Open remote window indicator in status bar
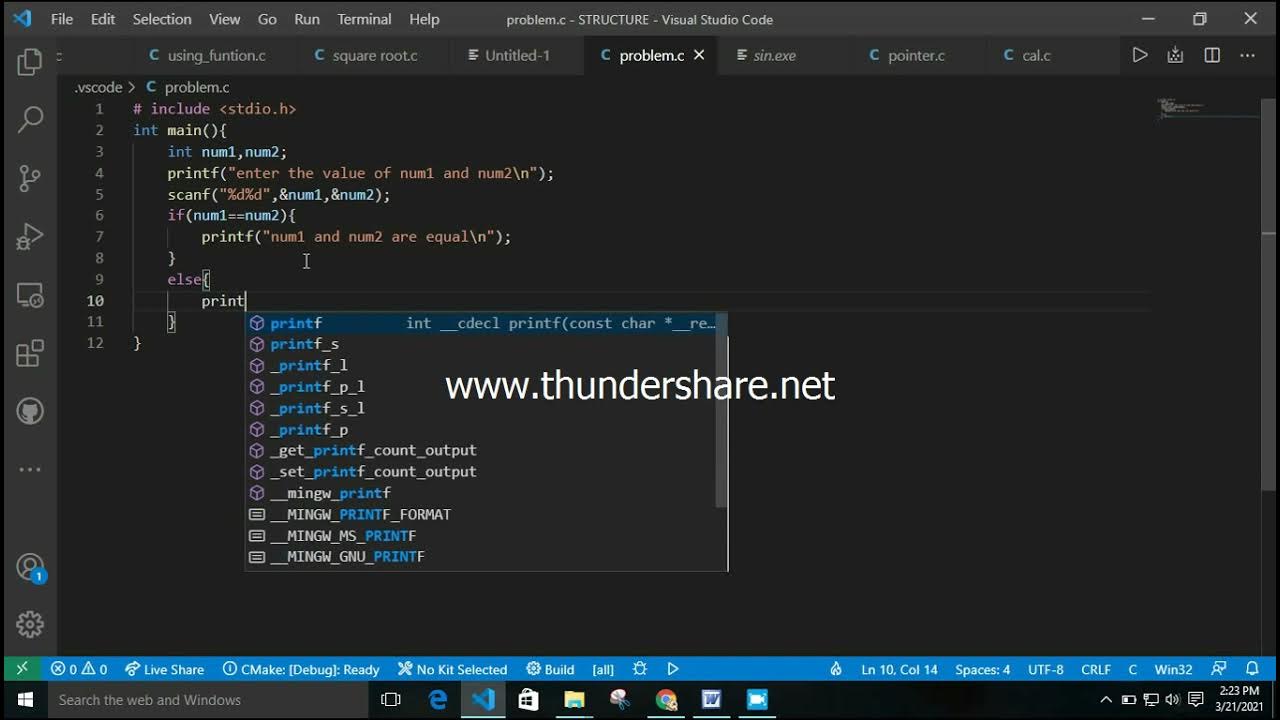 click(x=22, y=669)
